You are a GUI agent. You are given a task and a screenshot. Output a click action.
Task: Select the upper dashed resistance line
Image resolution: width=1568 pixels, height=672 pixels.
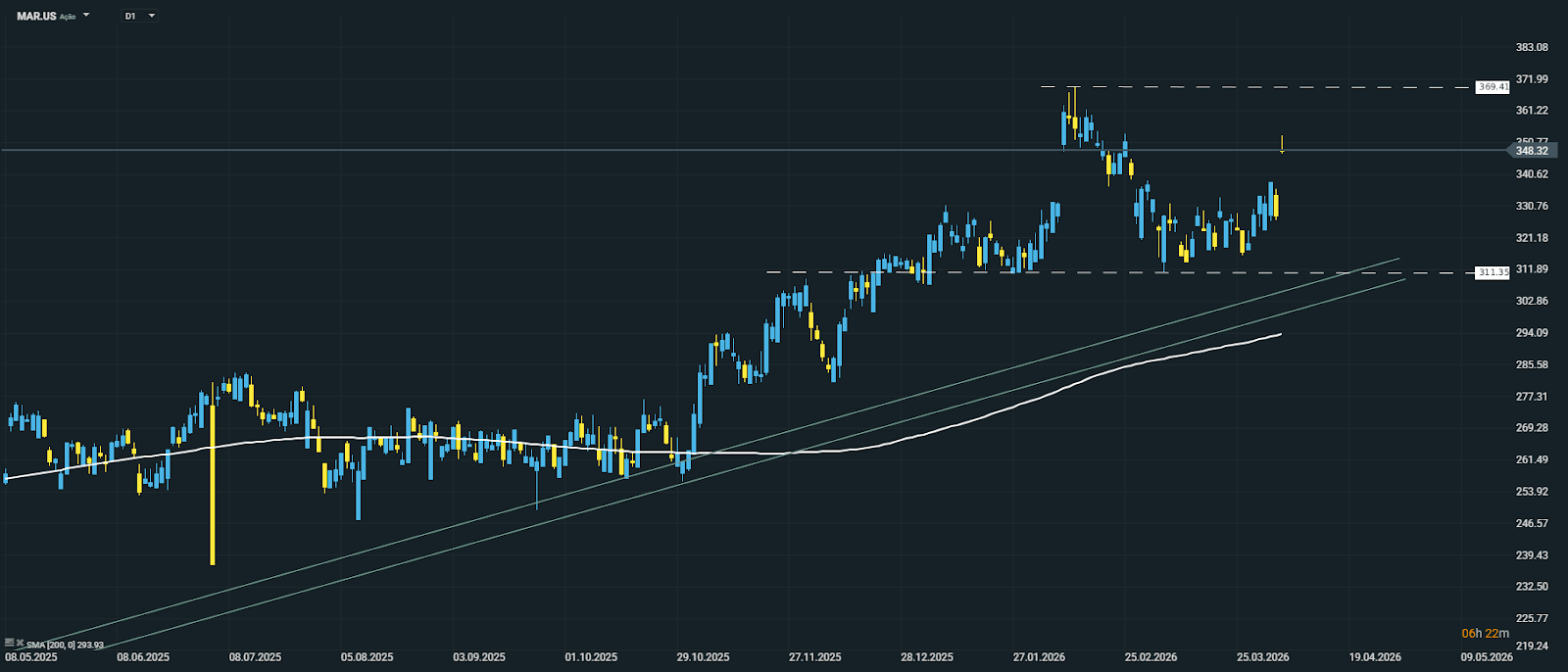pyautogui.click(x=1274, y=87)
